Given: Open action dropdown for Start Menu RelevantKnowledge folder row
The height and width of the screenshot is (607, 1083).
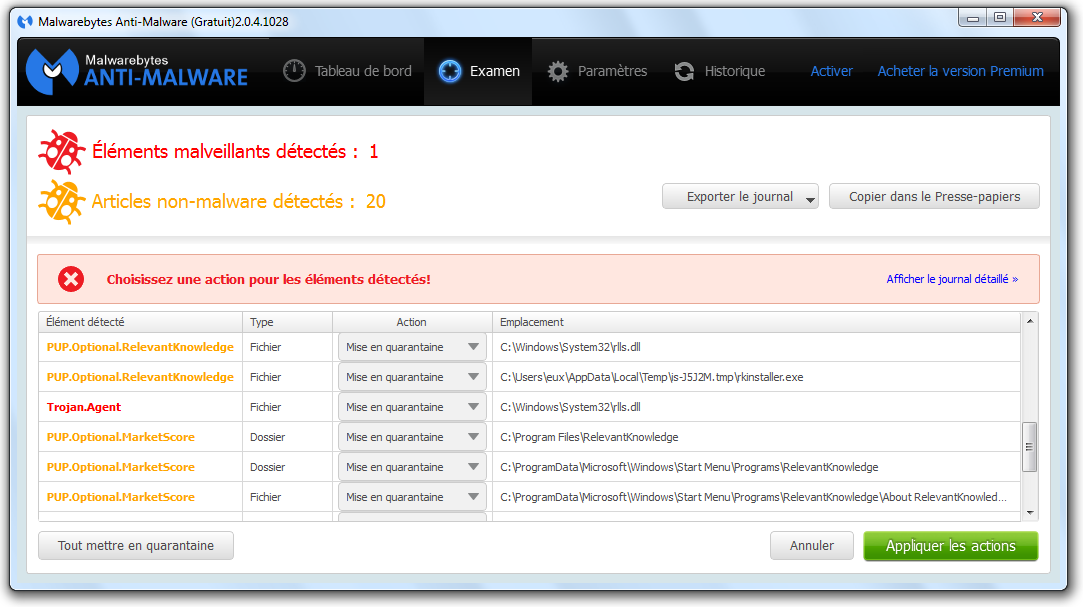Looking at the screenshot, I should click(412, 467).
